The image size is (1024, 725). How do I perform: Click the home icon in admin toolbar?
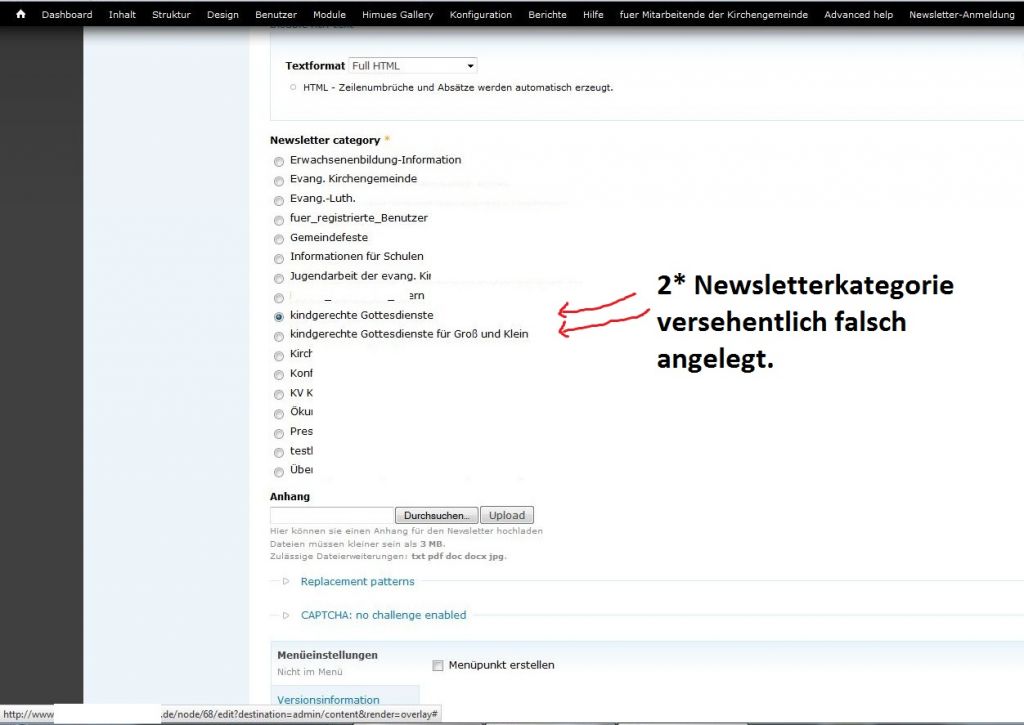point(20,14)
